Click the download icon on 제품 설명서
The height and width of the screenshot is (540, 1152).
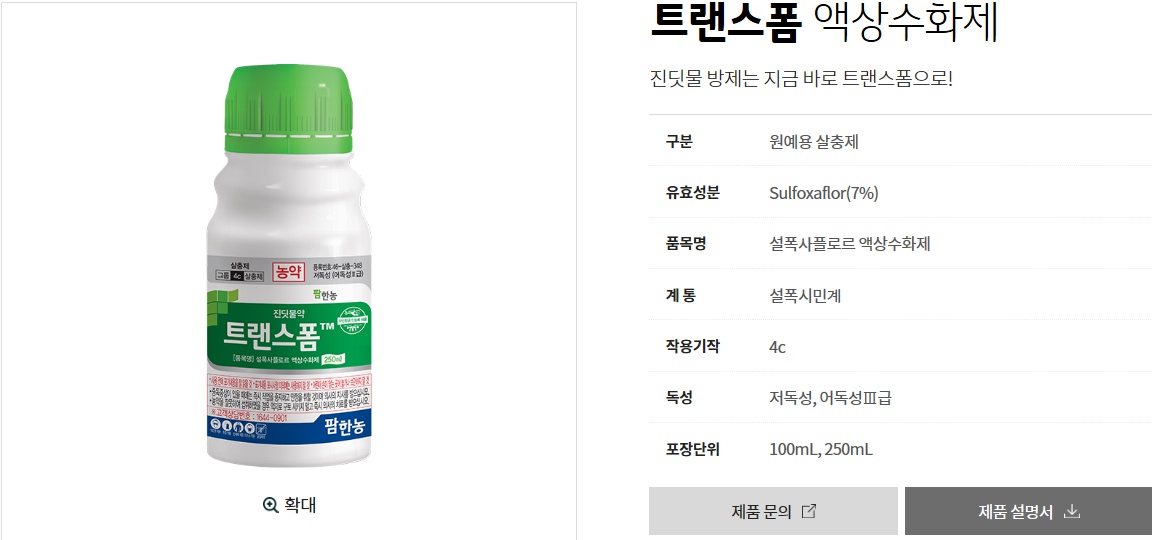tap(1072, 511)
